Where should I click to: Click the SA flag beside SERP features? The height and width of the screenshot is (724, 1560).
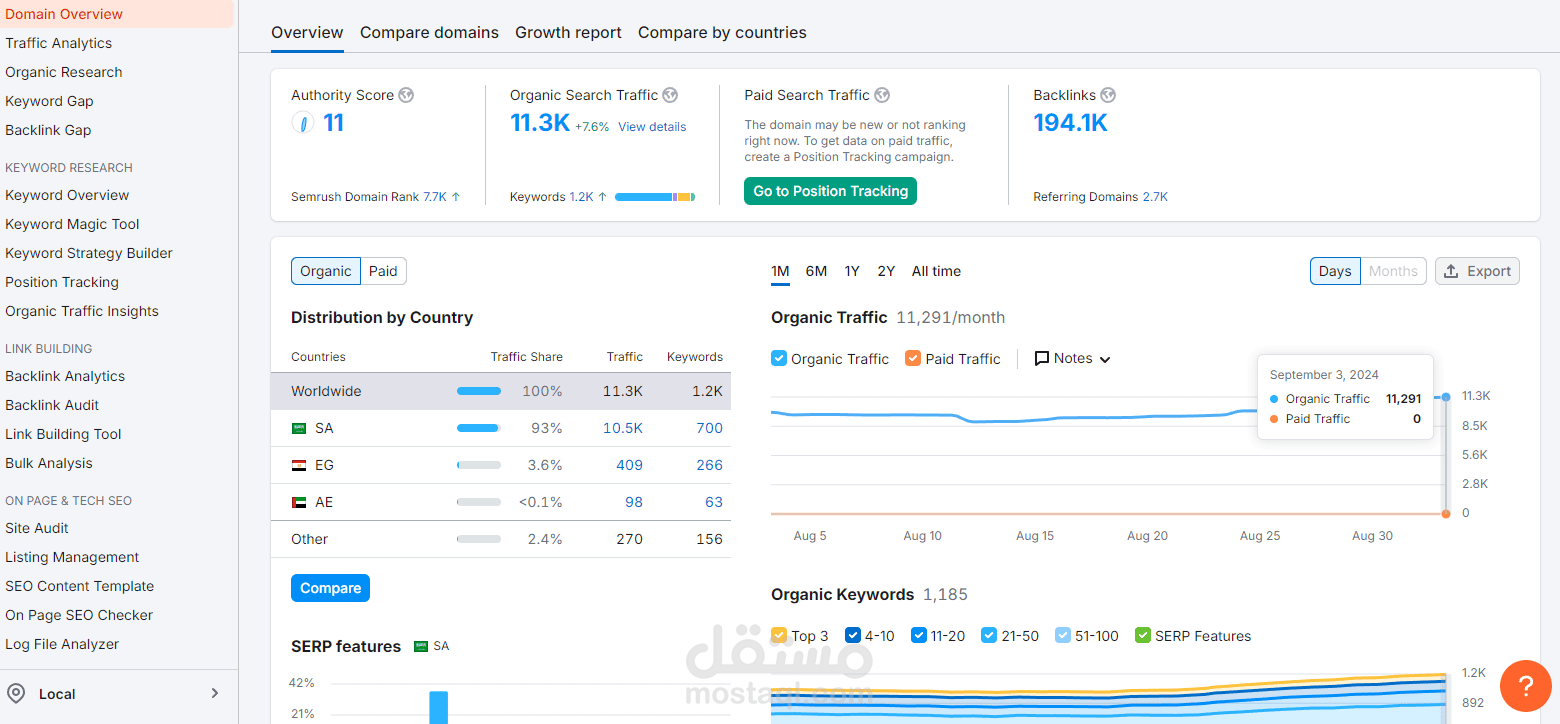421,646
